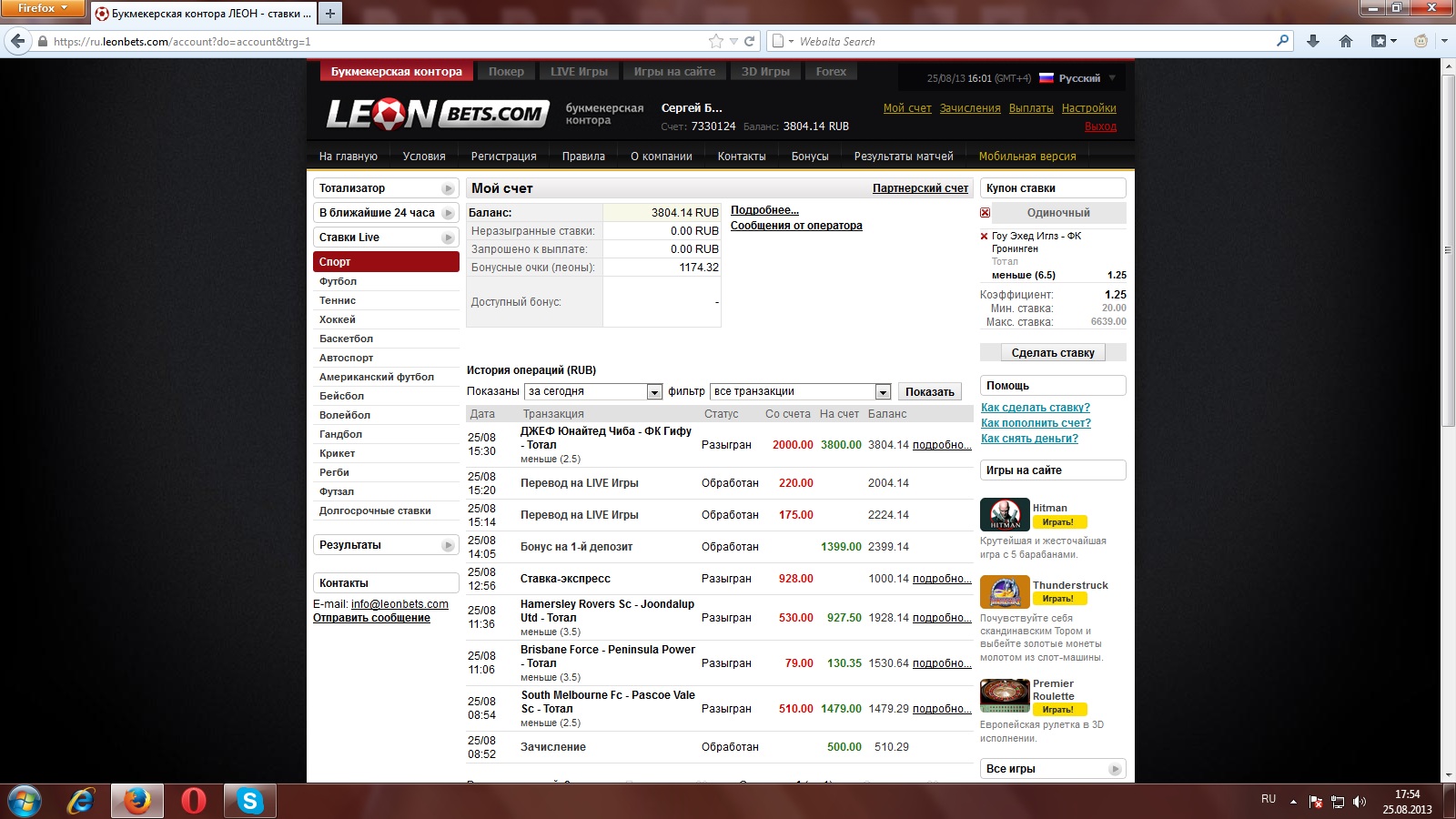Go to the Firefox home page
This screenshot has height=819, width=1456.
click(1346, 41)
